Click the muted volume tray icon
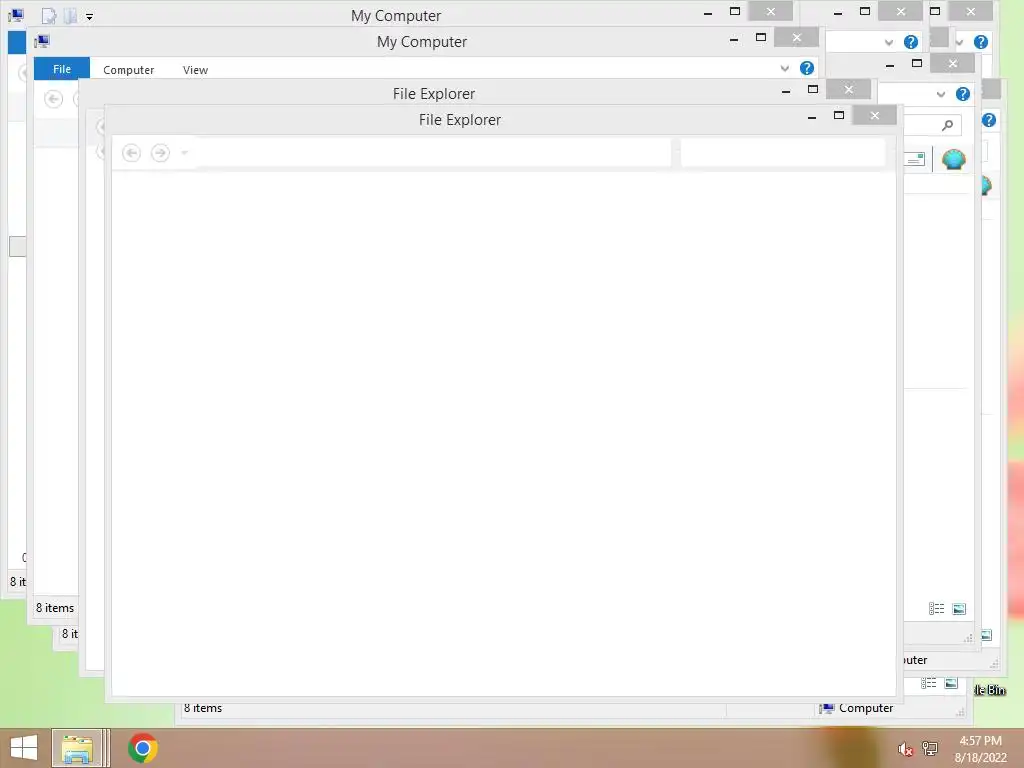This screenshot has height=768, width=1024. 905,749
